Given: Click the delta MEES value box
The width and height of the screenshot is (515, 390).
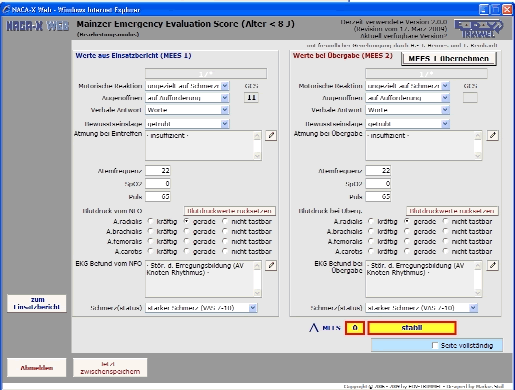Looking at the screenshot, I should click(x=355, y=328).
